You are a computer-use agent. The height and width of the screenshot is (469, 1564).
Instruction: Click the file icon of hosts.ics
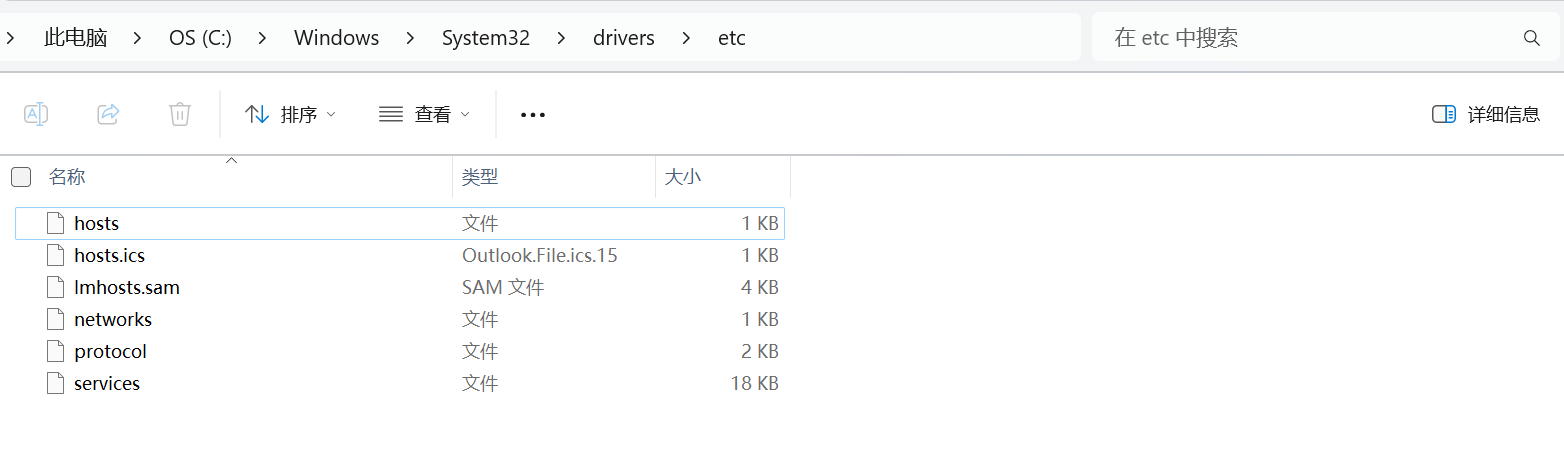pos(56,255)
